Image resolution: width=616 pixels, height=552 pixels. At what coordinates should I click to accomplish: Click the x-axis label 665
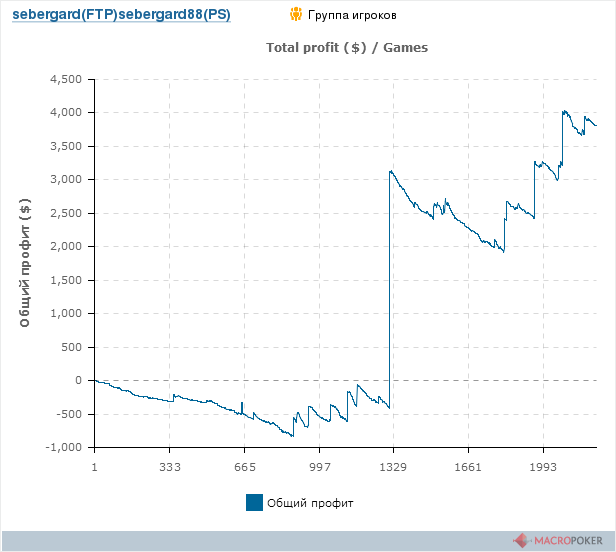(245, 467)
